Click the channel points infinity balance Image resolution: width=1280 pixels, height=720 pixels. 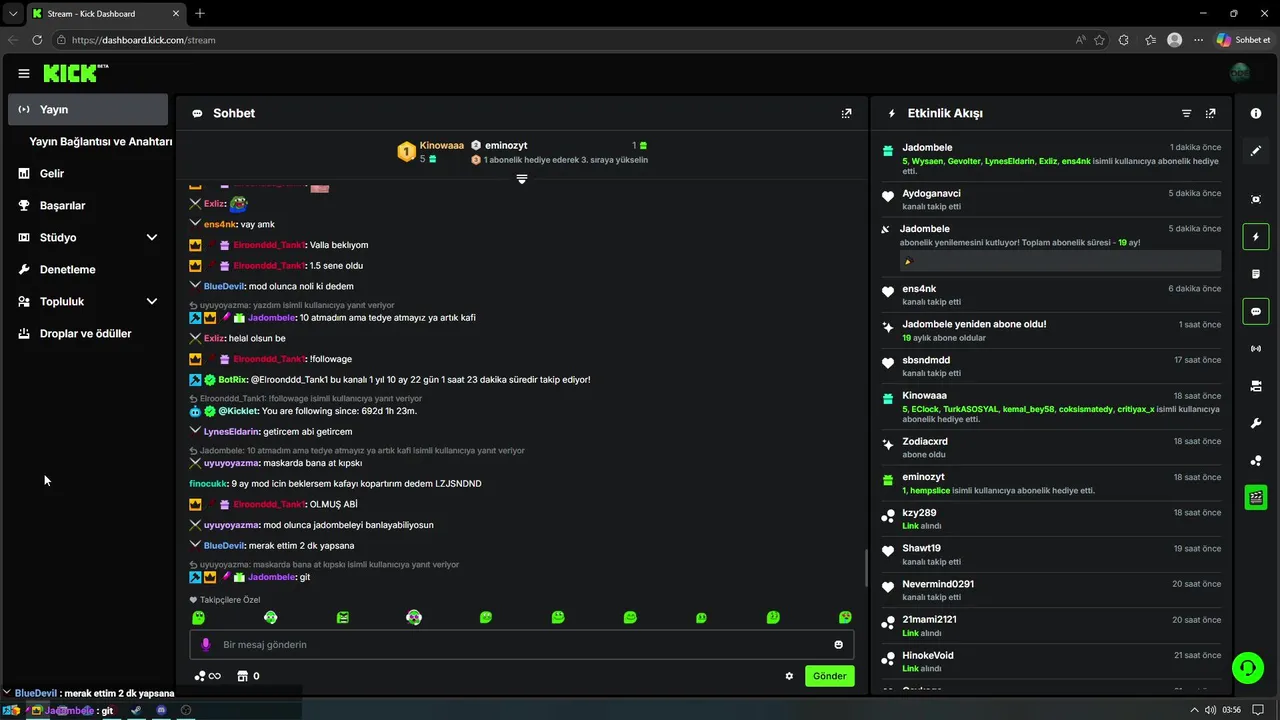(207, 676)
